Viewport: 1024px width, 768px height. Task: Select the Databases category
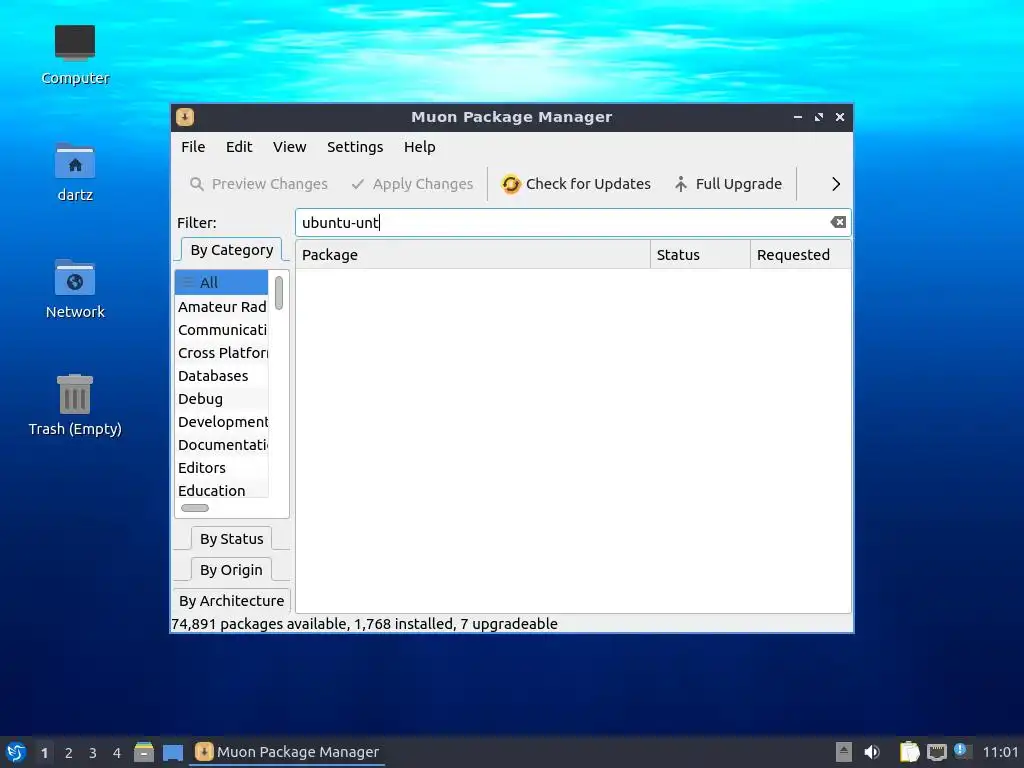point(221,376)
